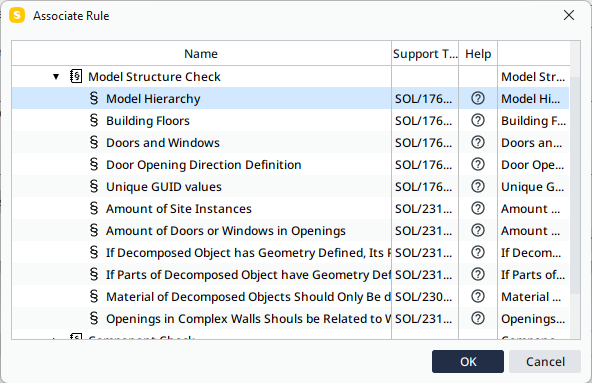Select Openings in Complex Walls Shouls be Related rule
Viewport: 592px width, 383px height.
click(x=290, y=318)
